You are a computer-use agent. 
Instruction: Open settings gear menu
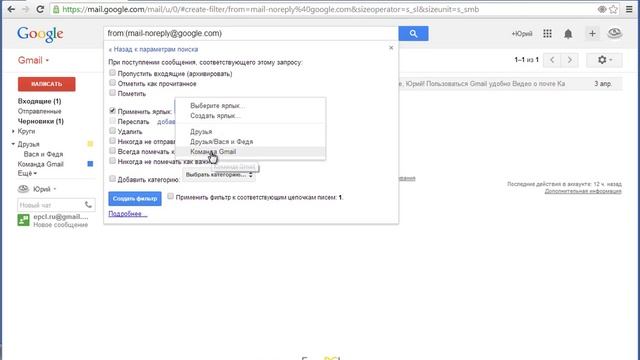tap(604, 60)
